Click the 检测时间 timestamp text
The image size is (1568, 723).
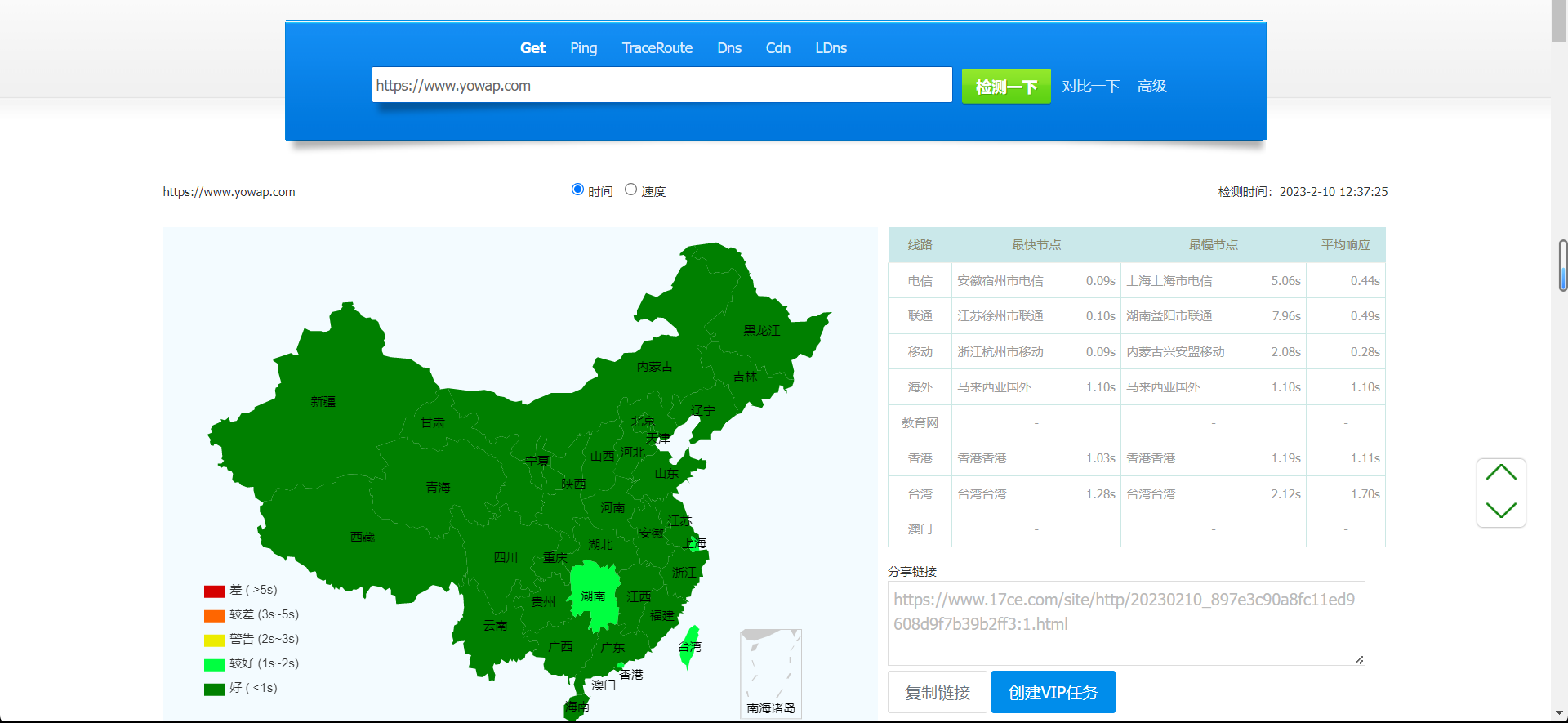(1303, 192)
